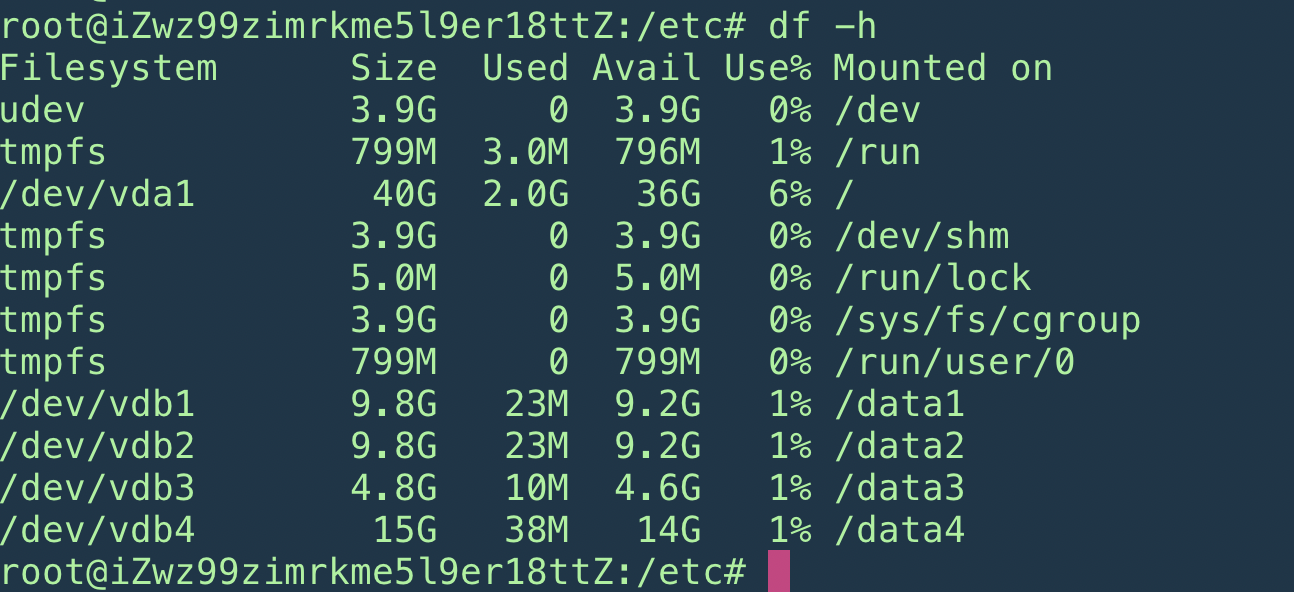Click the /sys/fs/cgroup mount path
The height and width of the screenshot is (592, 1294).
click(x=986, y=320)
